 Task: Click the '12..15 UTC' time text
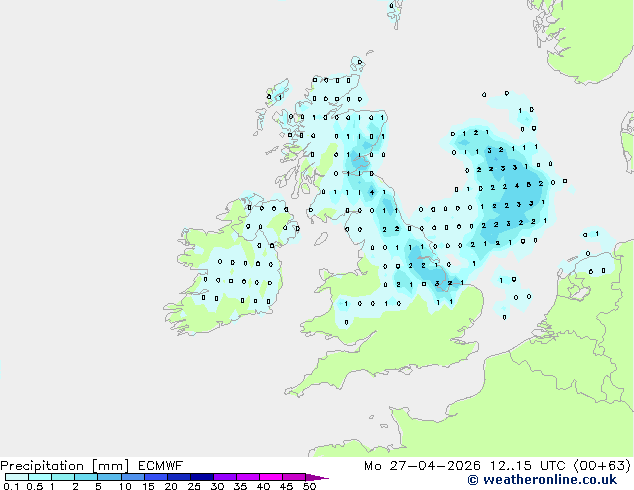[527, 466]
